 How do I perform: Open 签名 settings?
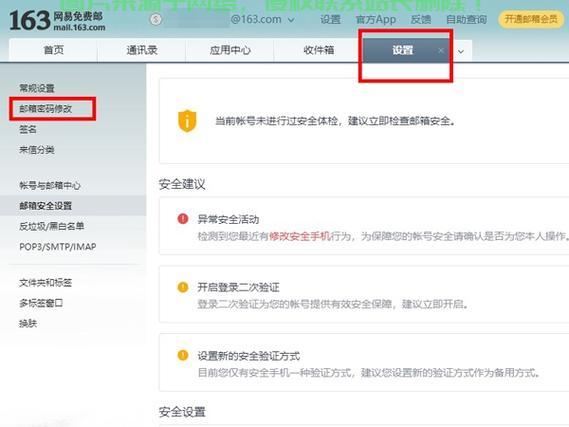[x=28, y=129]
